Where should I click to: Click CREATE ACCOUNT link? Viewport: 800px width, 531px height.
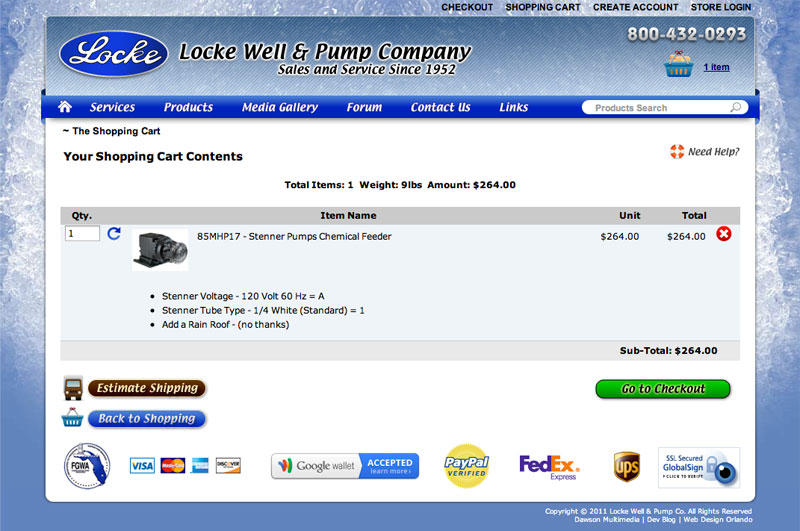[635, 7]
